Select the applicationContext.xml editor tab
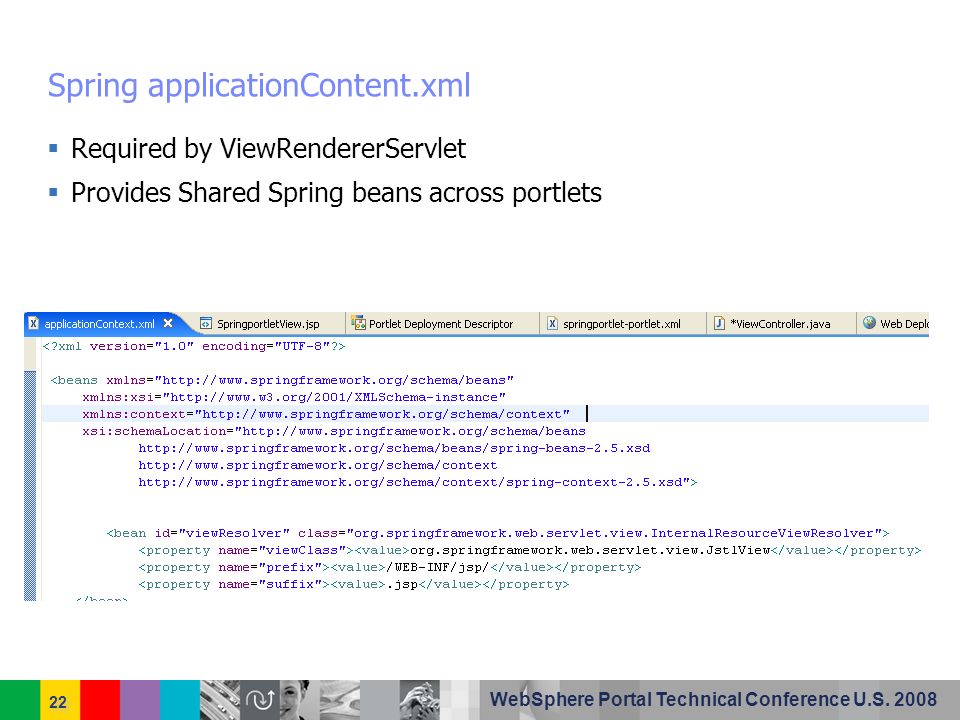Screen dimensions: 960x720 (101, 324)
